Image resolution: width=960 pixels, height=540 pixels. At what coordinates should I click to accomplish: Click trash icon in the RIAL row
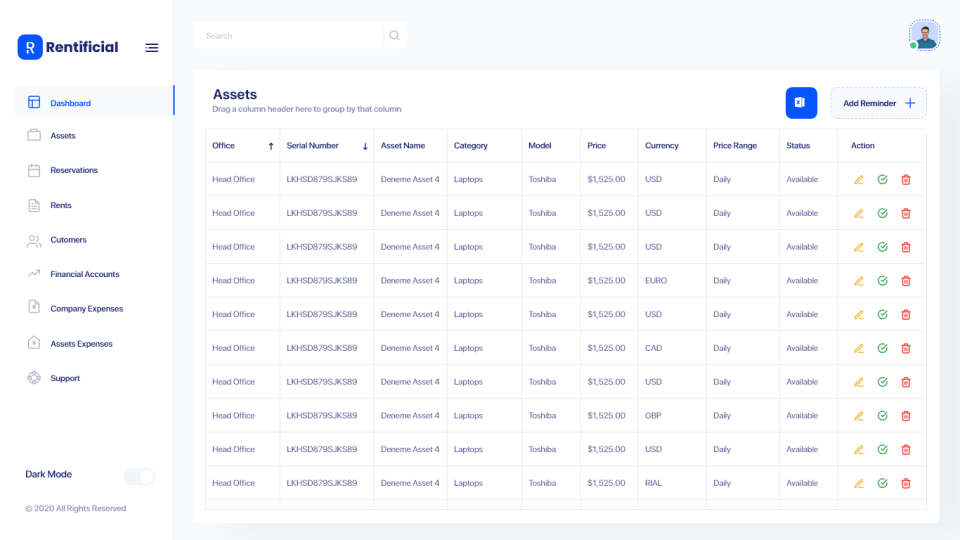coord(906,483)
